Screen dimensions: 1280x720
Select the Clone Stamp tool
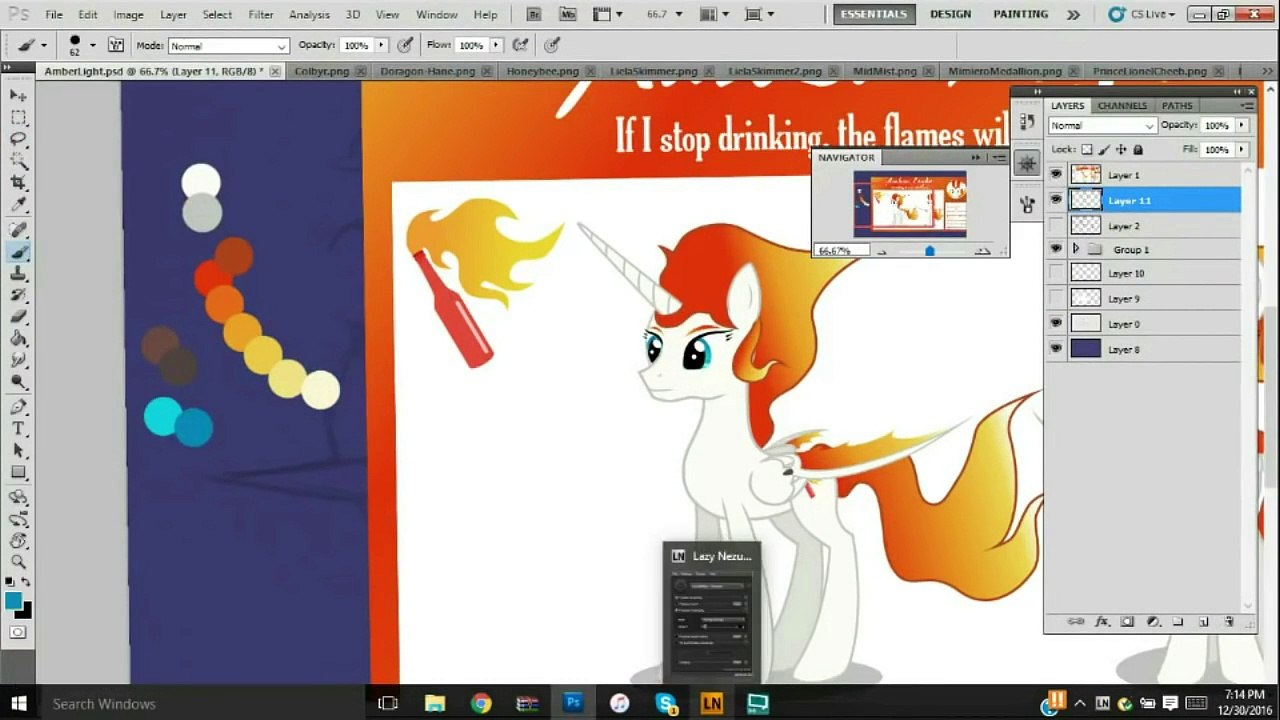coord(18,273)
